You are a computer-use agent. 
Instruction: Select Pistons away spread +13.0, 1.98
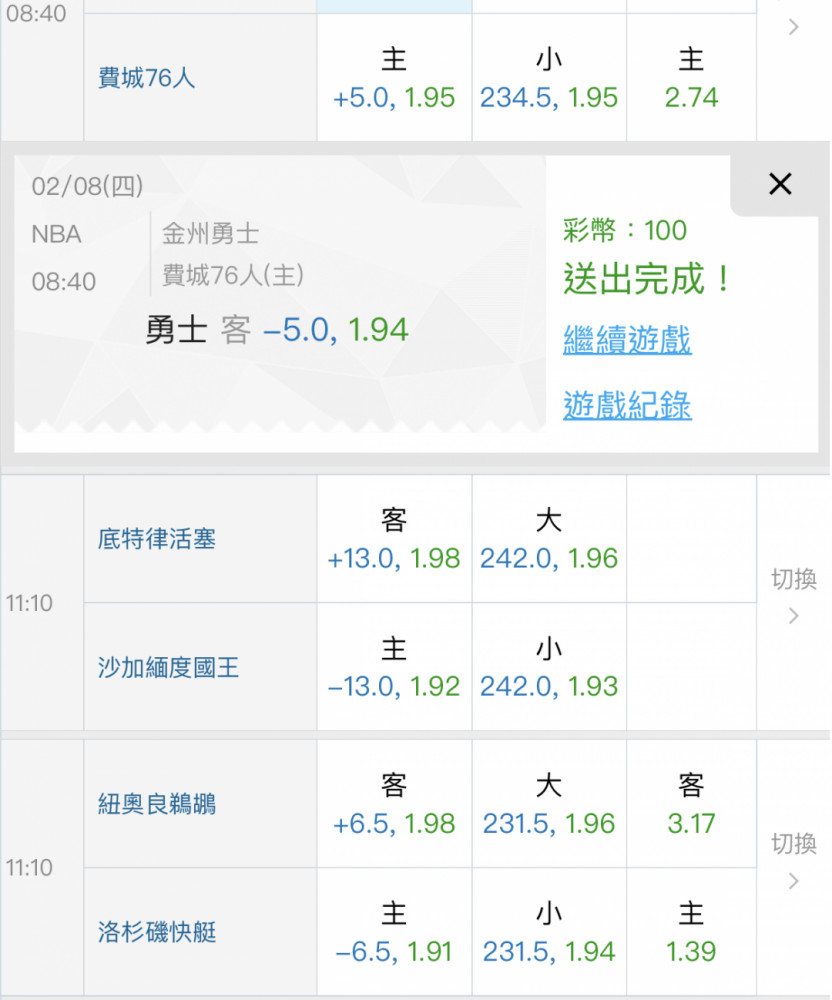[x=394, y=540]
